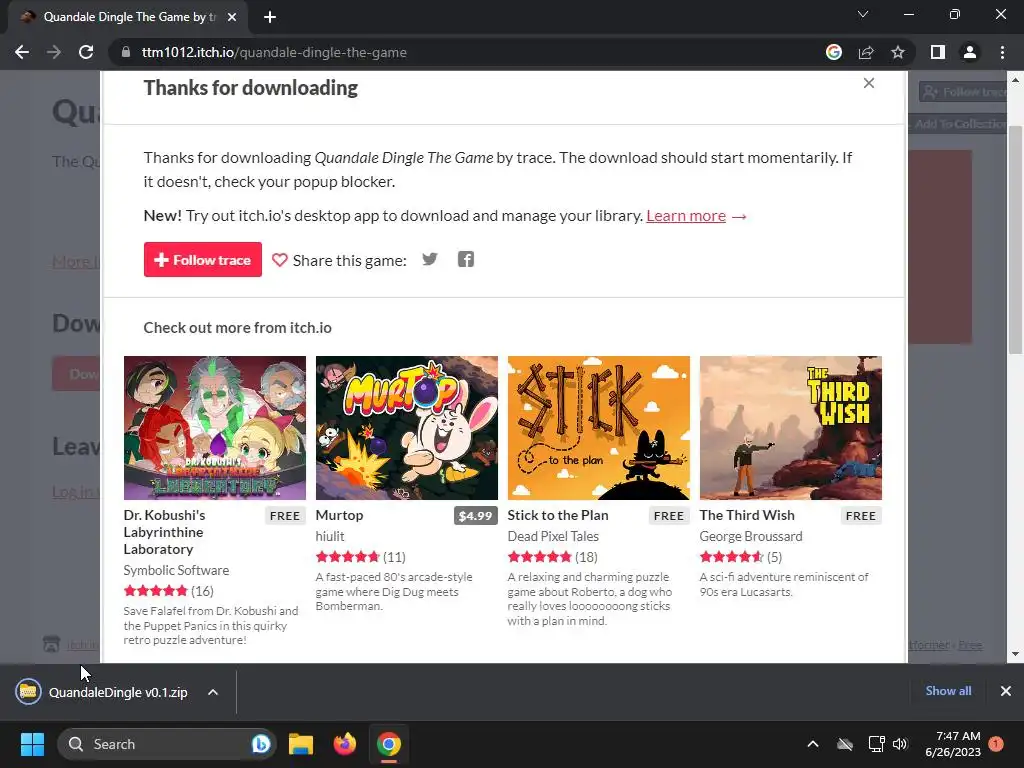Open the notification badge
This screenshot has width=1024, height=768.
996,744
